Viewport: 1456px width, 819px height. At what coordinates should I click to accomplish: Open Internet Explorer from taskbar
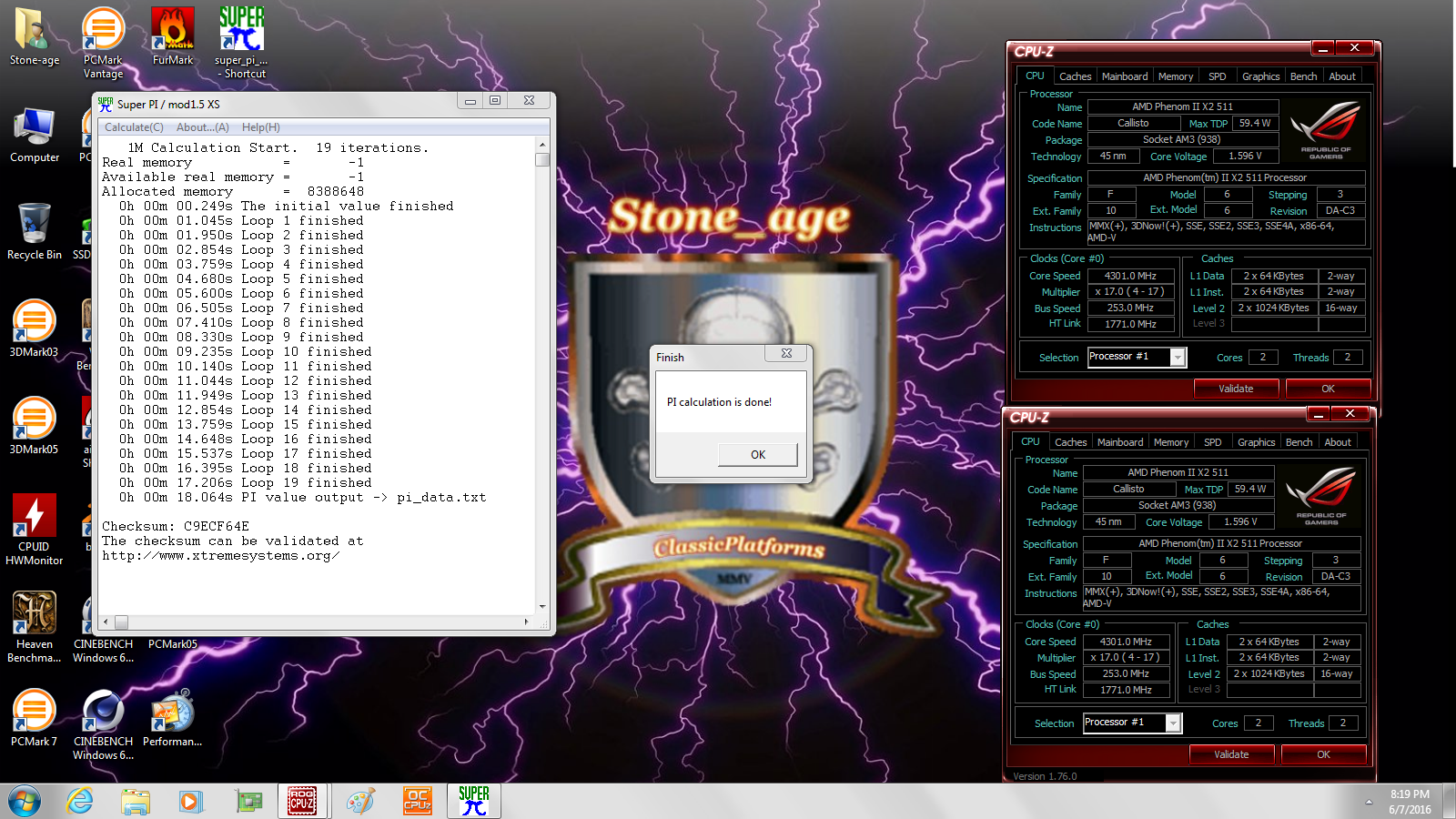80,802
